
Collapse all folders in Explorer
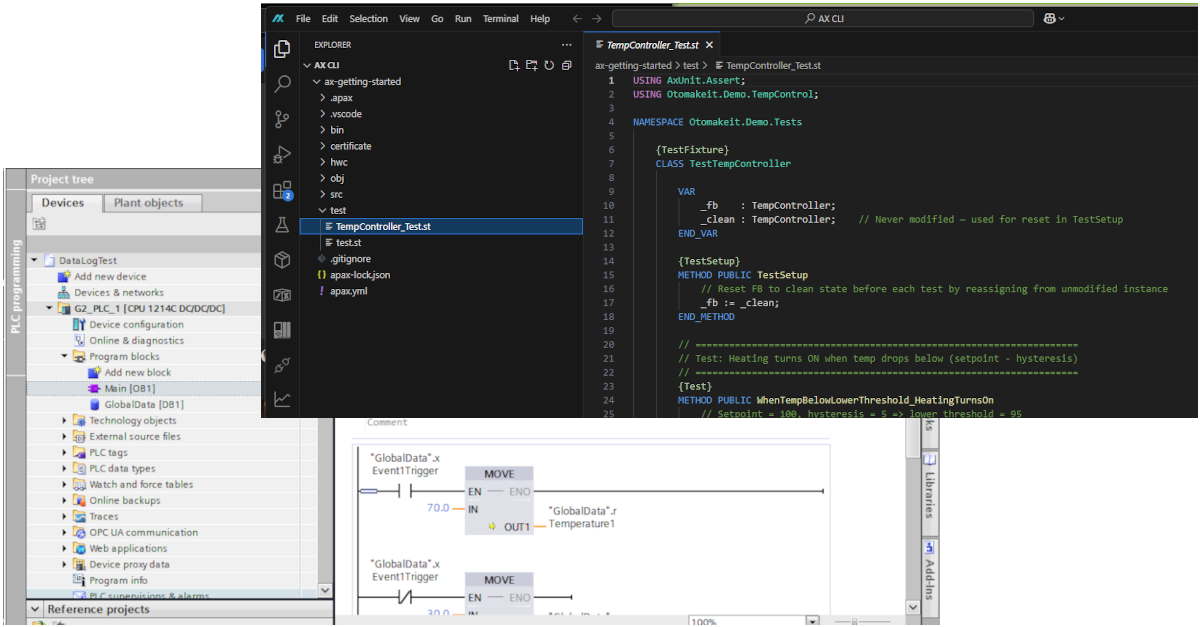pos(567,64)
